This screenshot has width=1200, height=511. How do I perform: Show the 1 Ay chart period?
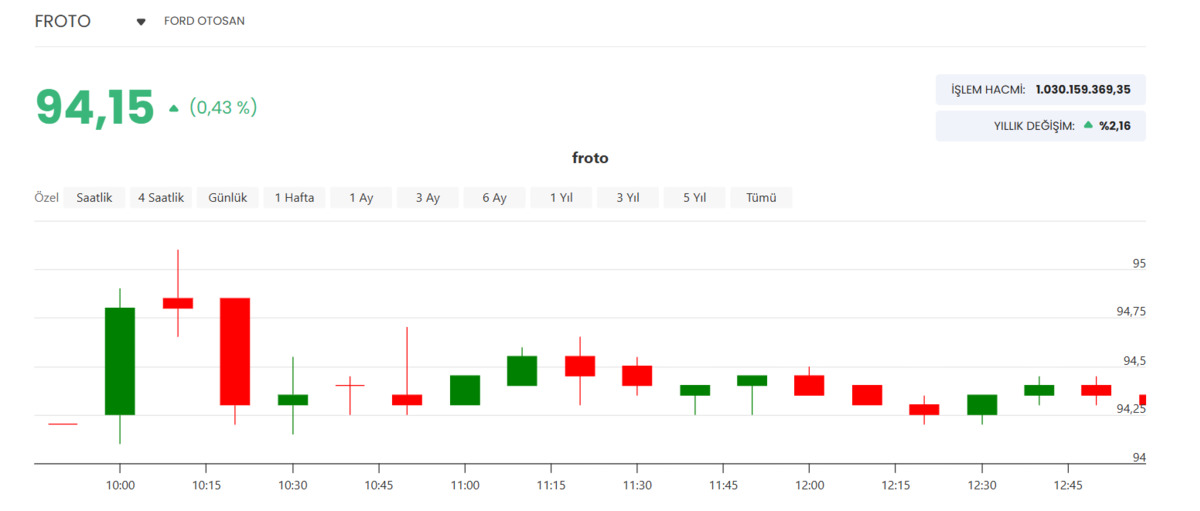coord(361,198)
